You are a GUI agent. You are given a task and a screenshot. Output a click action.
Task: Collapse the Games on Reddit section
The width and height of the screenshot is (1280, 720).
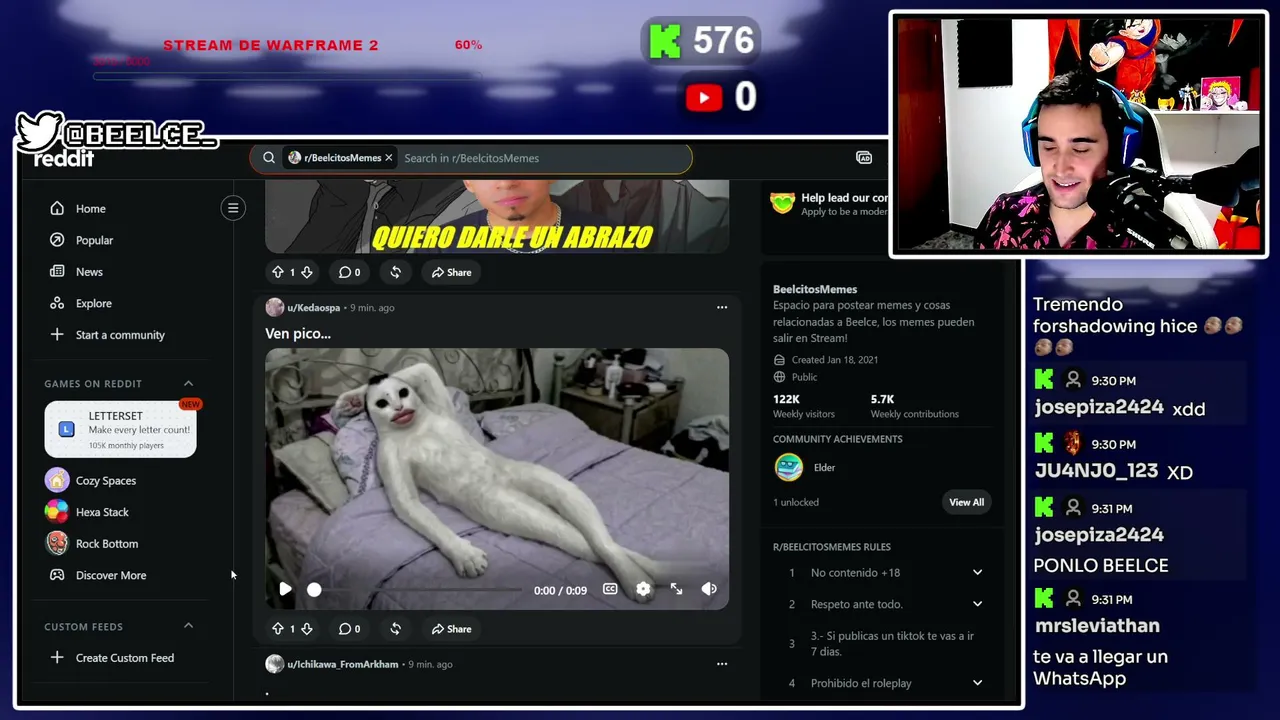[188, 383]
